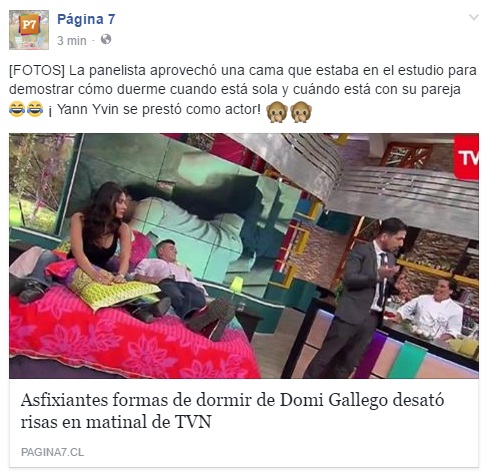Viewport: 486px width, 473px height.
Task: Click the first laughing tears emoji
Action: [x=17, y=109]
